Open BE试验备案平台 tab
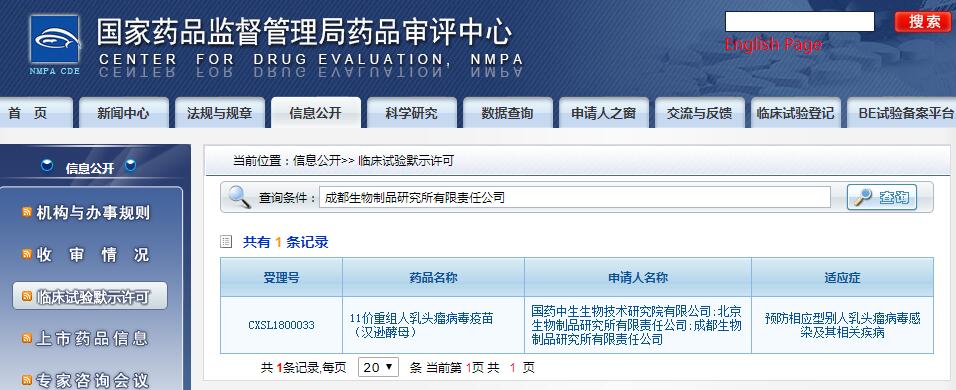The image size is (956, 390). coord(901,113)
